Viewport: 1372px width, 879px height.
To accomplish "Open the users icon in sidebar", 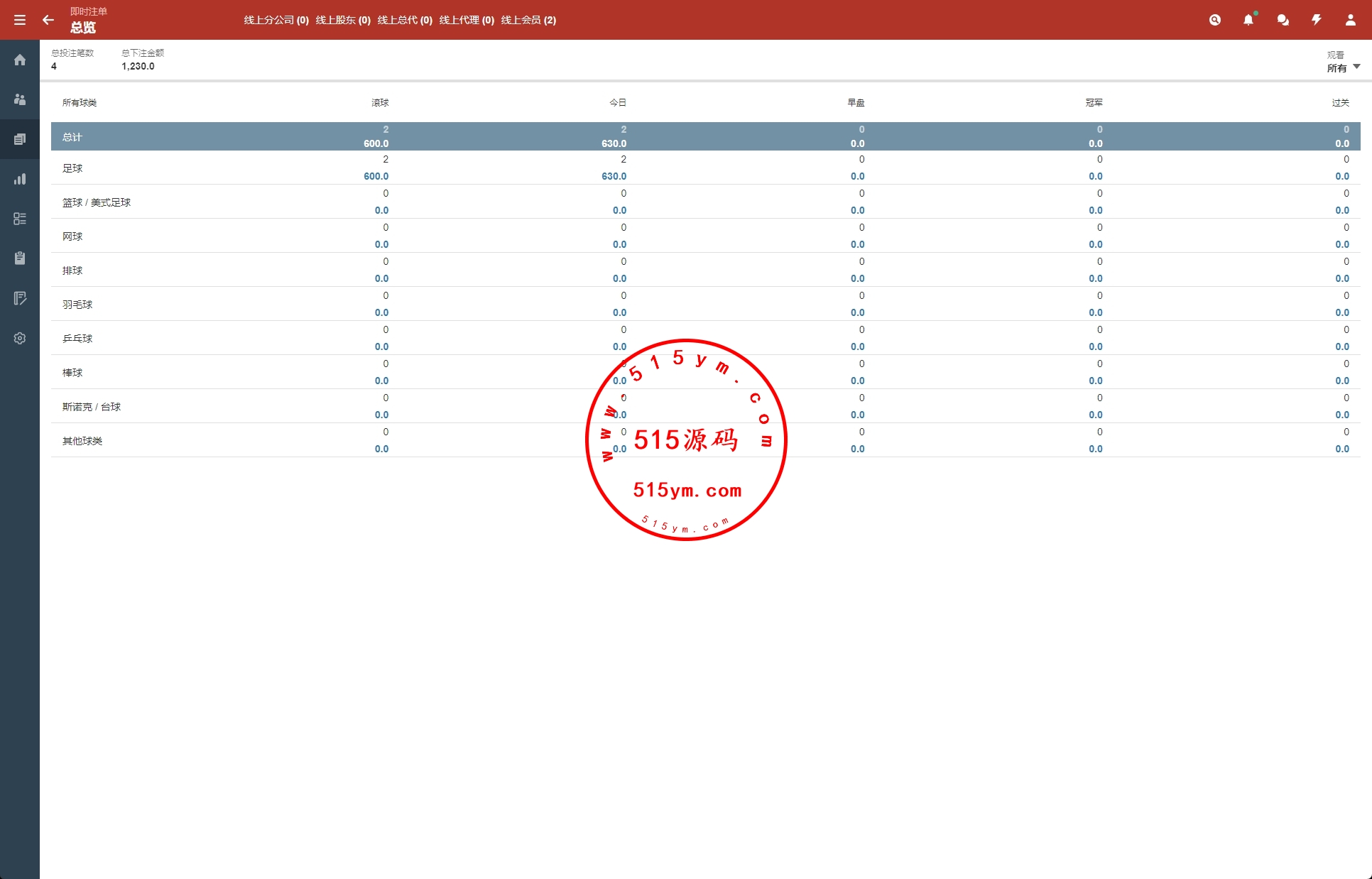I will [x=20, y=99].
